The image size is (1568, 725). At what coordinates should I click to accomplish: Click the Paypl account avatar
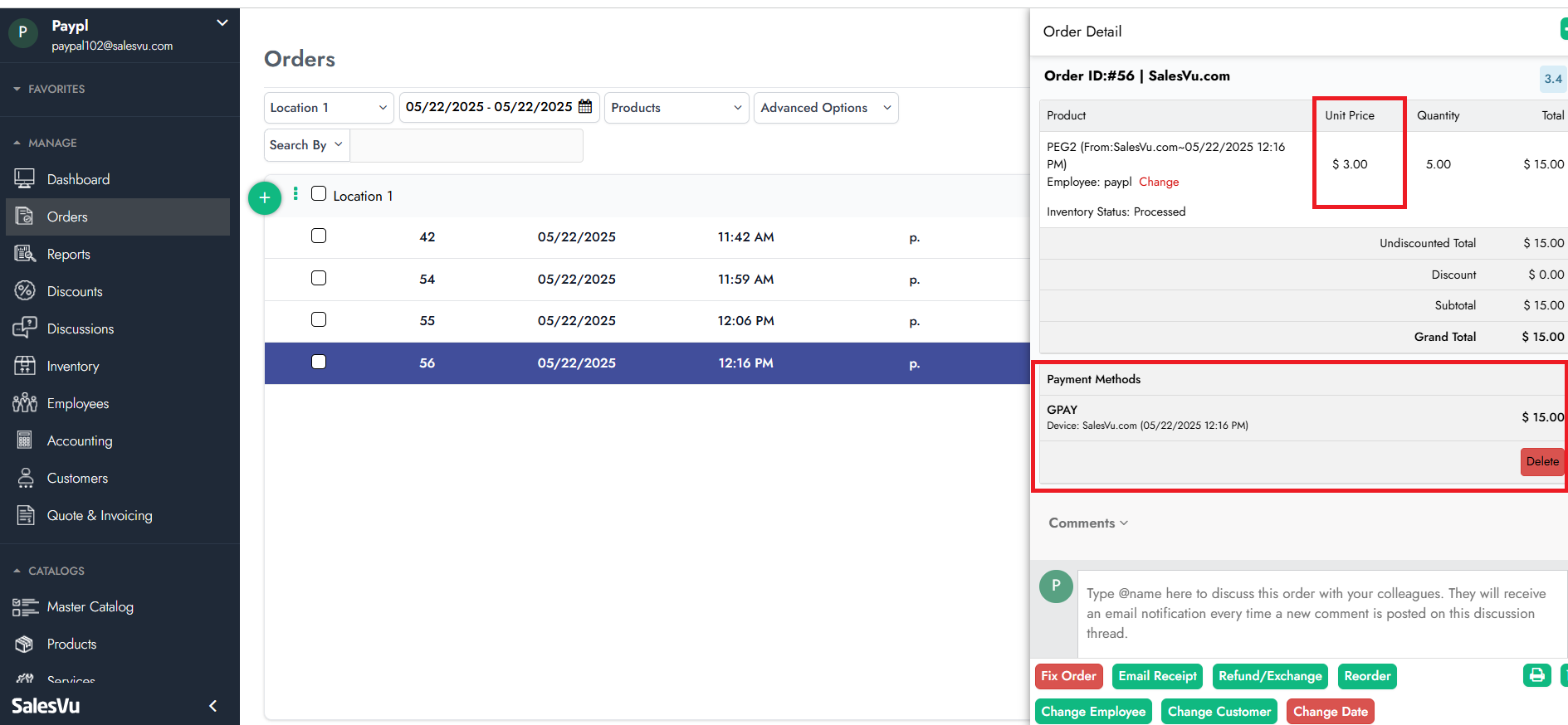[22, 32]
